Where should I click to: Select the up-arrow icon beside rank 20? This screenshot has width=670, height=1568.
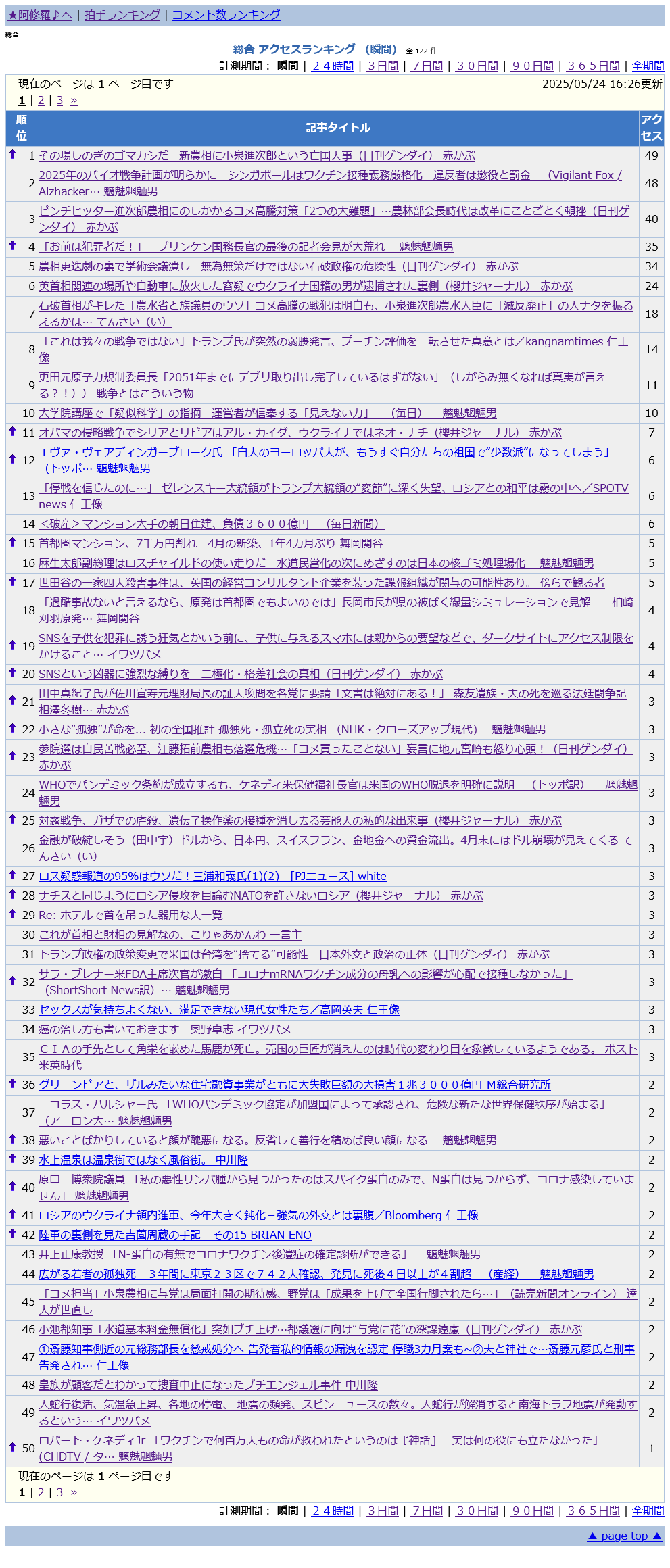[12, 673]
